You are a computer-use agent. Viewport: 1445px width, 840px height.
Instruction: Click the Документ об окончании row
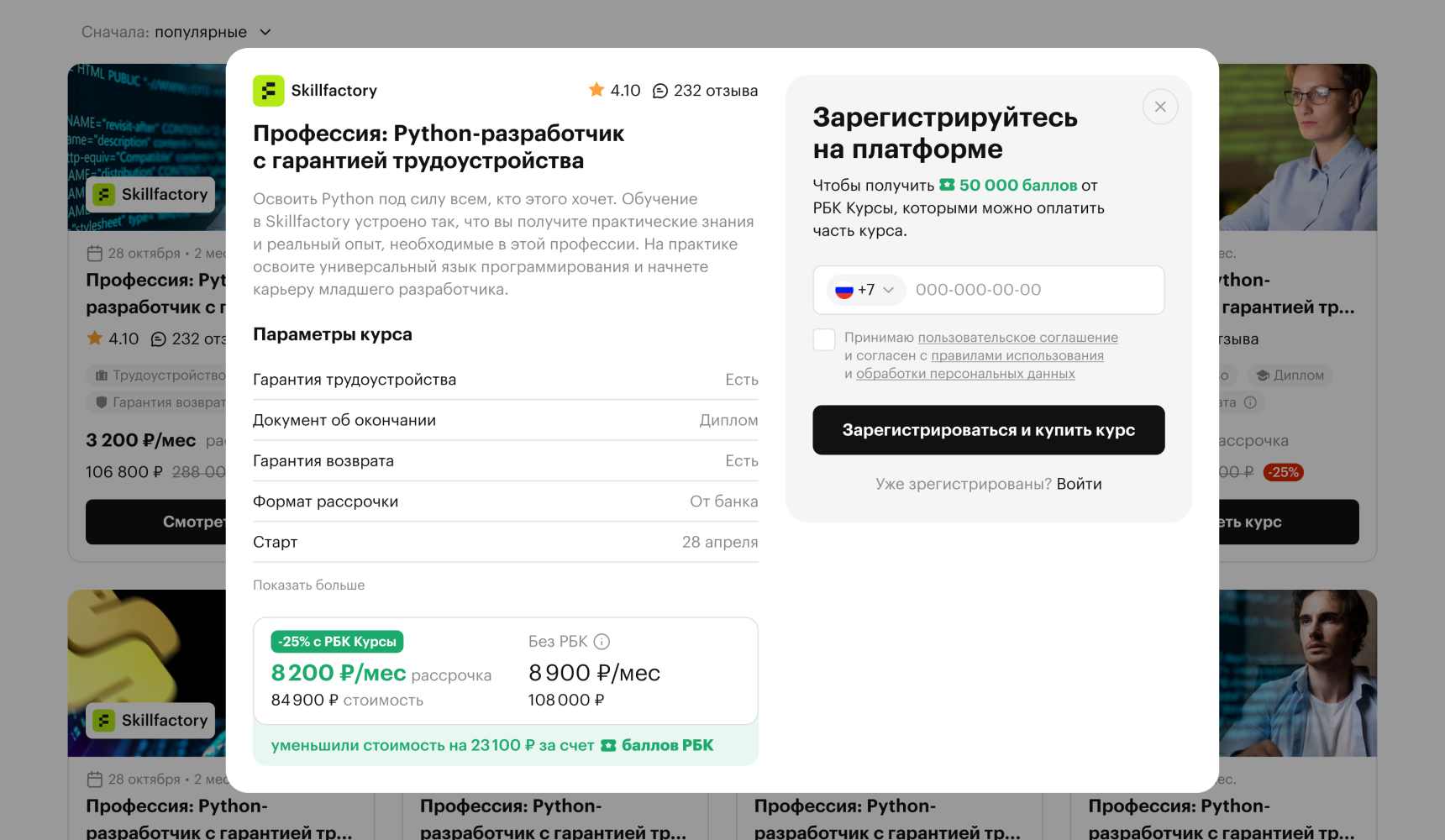click(x=506, y=420)
